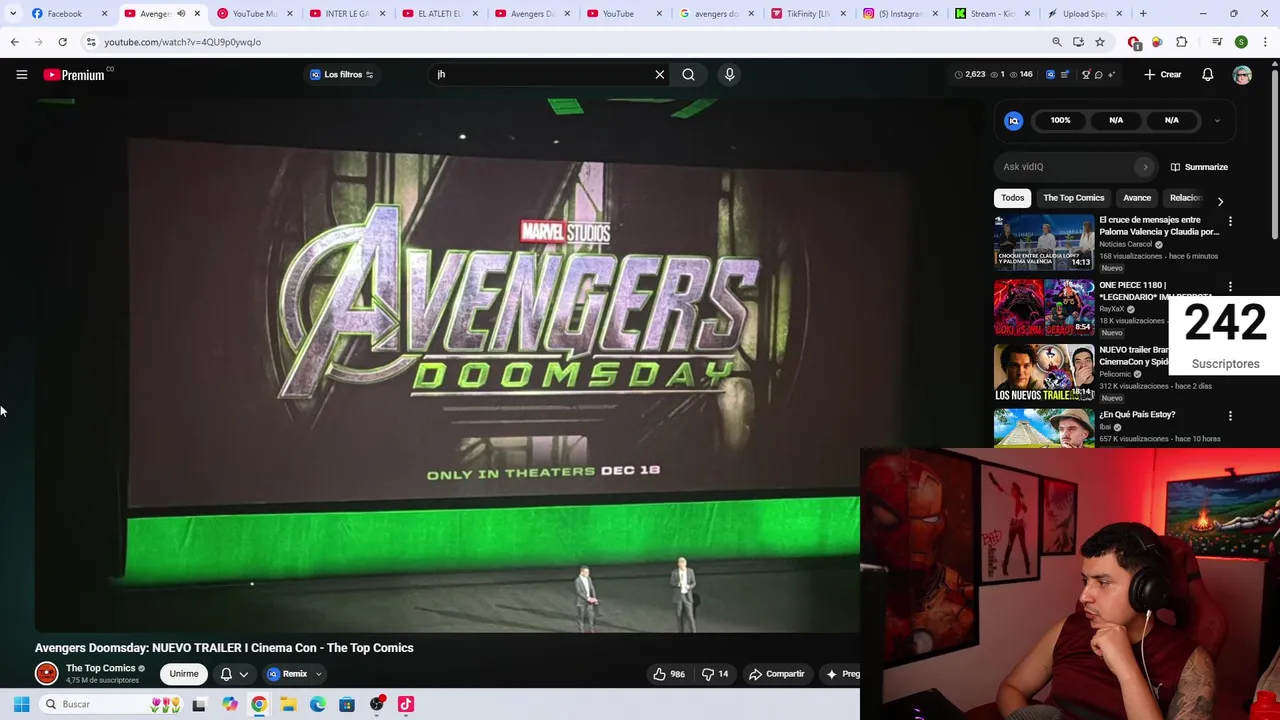Viewport: 1280px width, 720px height.
Task: Open the YouTube guide hamburger menu
Action: pyautogui.click(x=21, y=75)
